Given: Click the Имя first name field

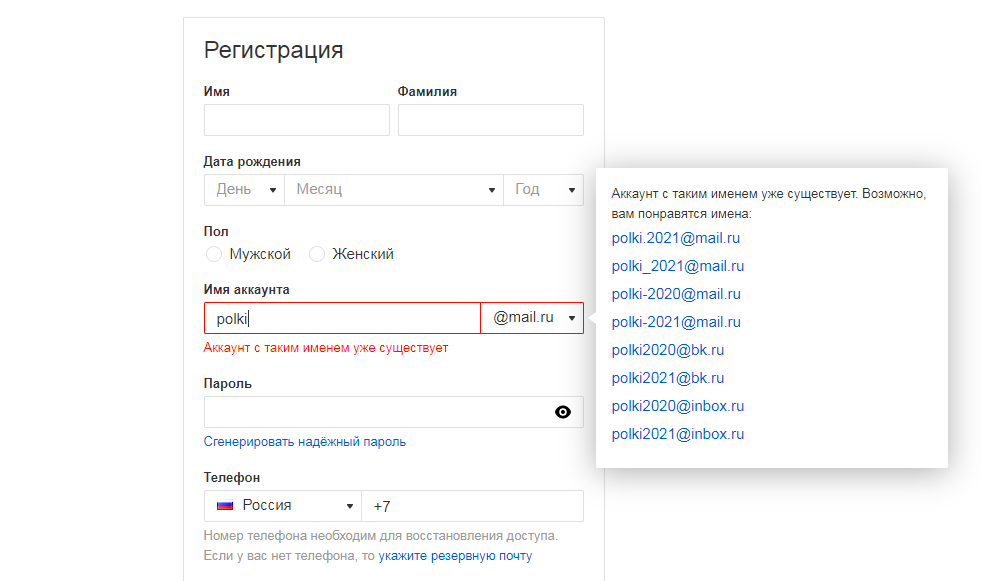Looking at the screenshot, I should [x=297, y=119].
